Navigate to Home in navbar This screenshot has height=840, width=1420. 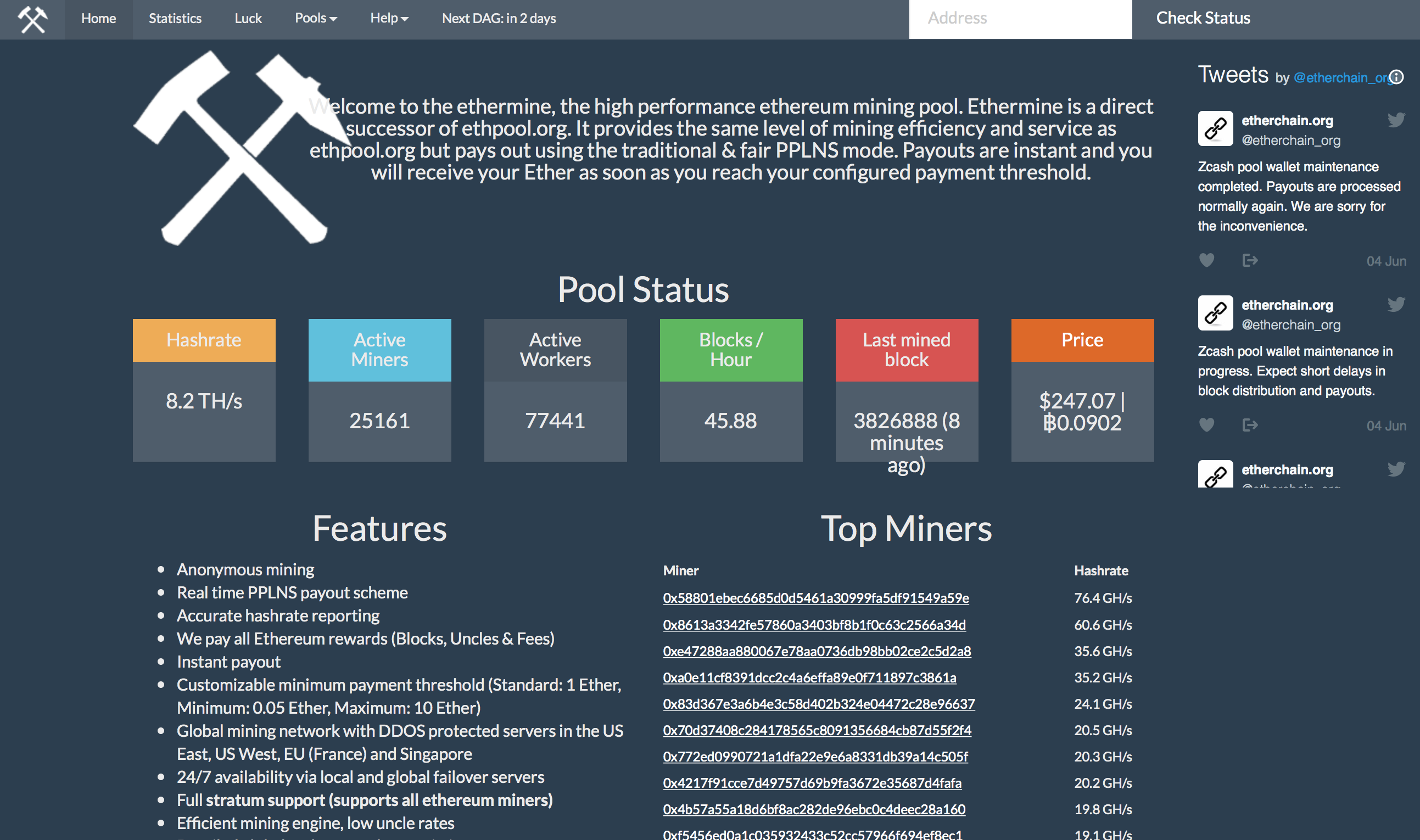98,19
